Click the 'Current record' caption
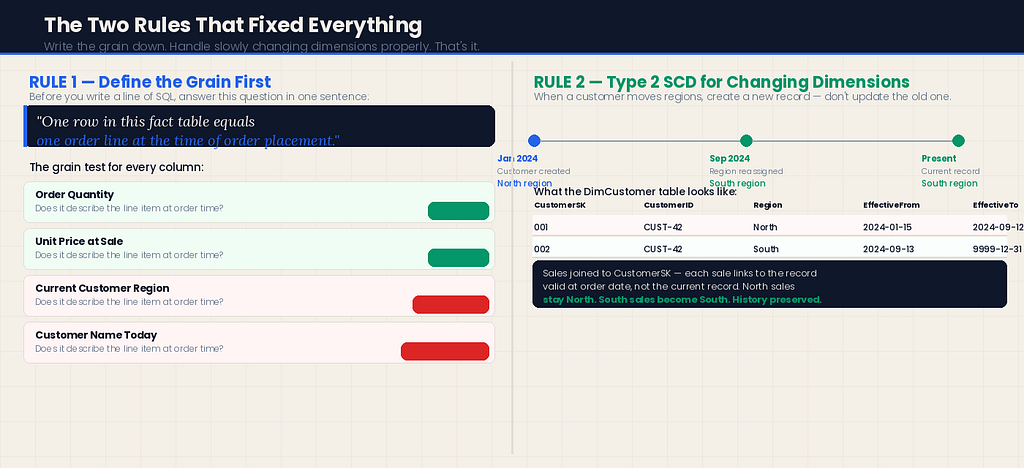The image size is (1024, 468). [x=950, y=171]
